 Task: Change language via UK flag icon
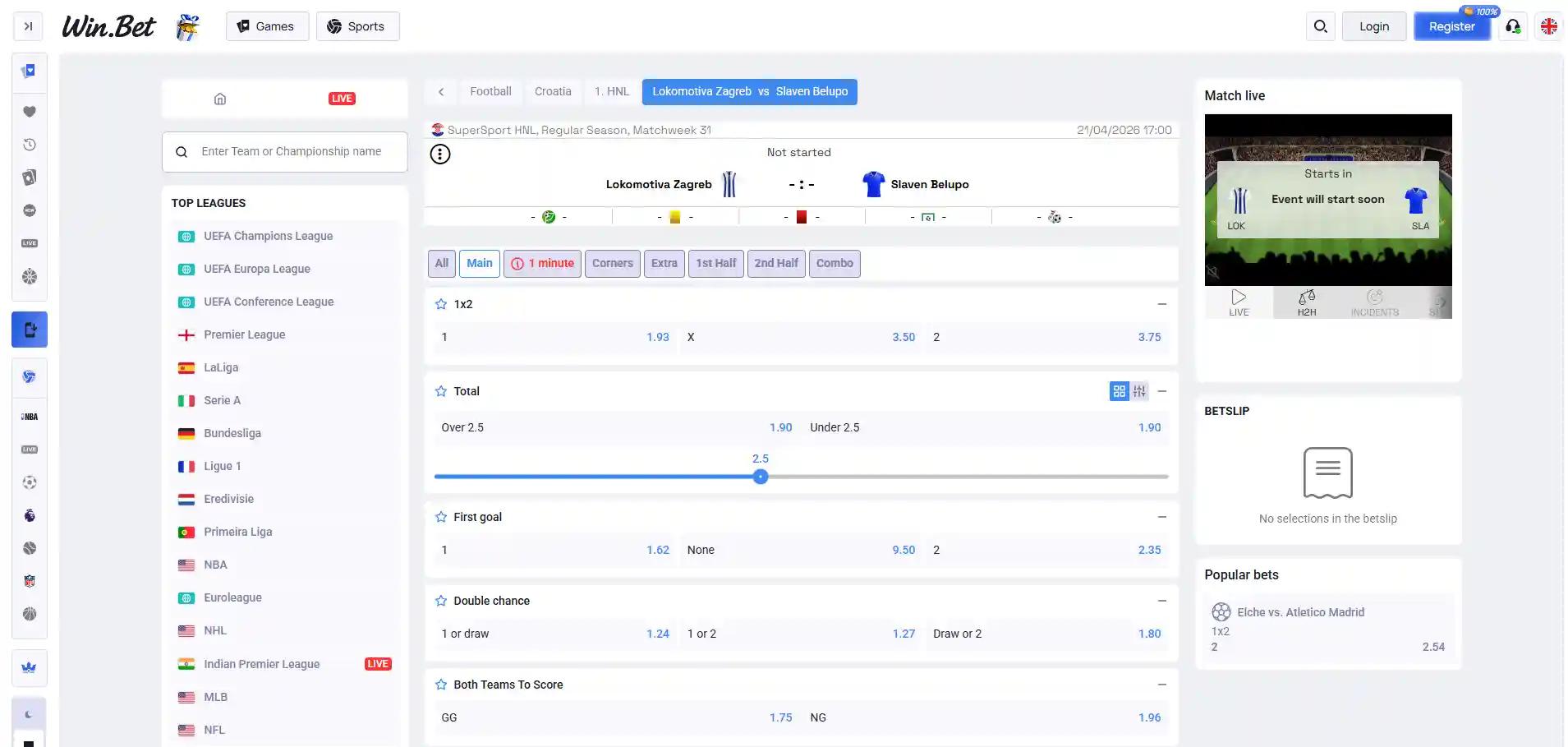point(1549,26)
